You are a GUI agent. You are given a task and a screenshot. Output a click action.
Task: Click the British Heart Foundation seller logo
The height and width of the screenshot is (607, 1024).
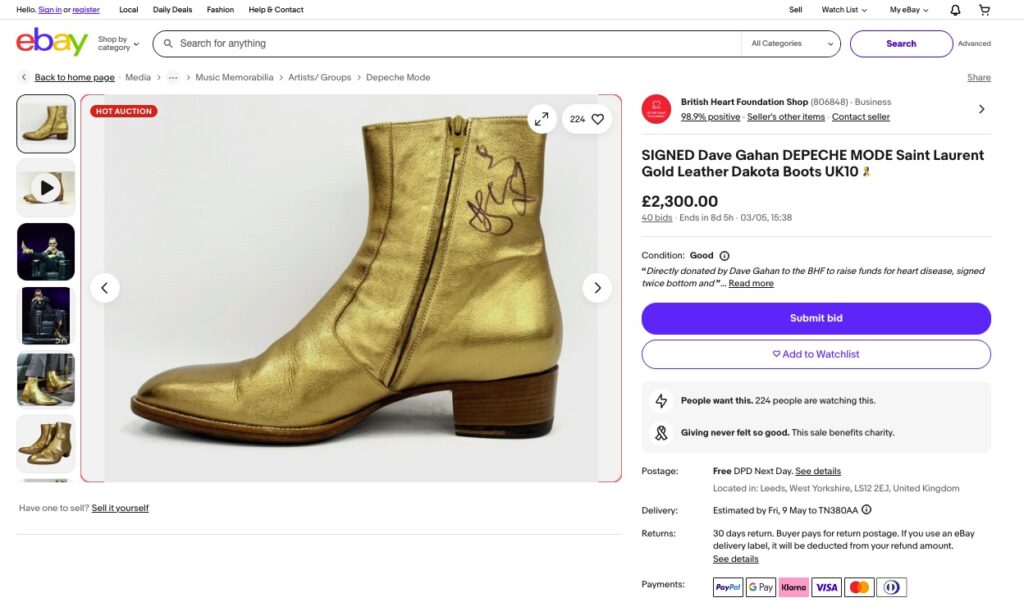tap(656, 109)
